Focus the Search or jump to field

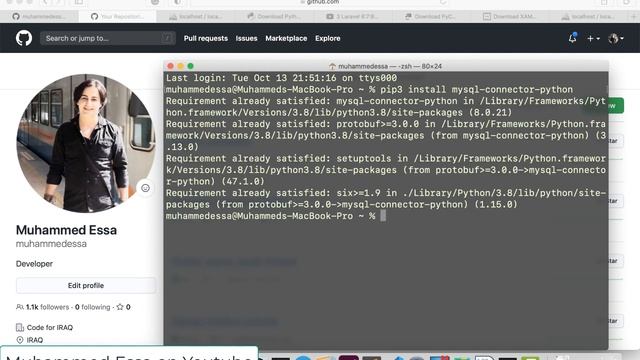(x=108, y=38)
